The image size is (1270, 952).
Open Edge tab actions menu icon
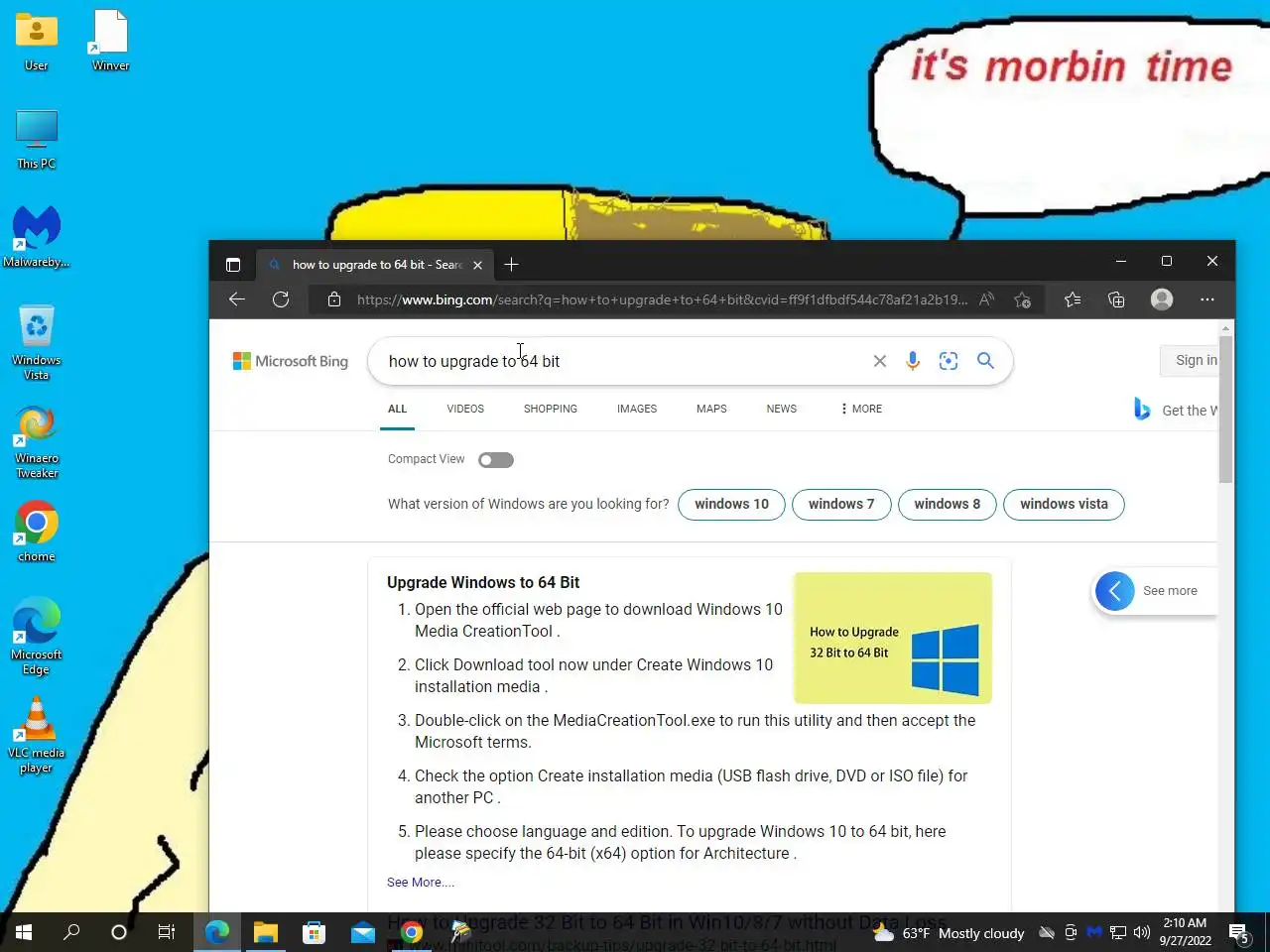tap(233, 265)
